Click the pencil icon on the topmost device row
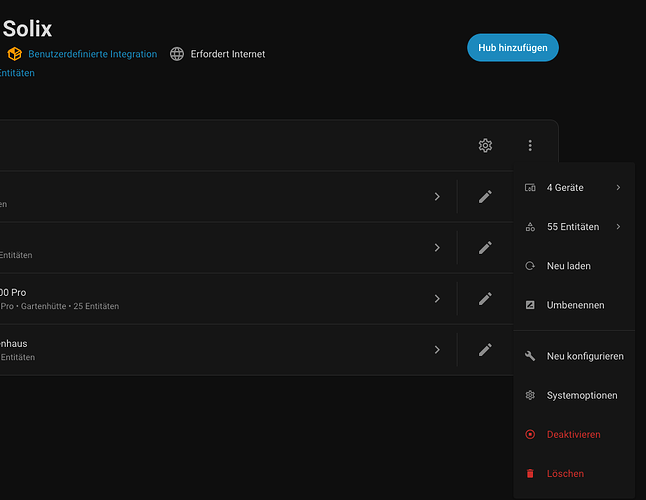This screenshot has height=500, width=646. coord(485,197)
